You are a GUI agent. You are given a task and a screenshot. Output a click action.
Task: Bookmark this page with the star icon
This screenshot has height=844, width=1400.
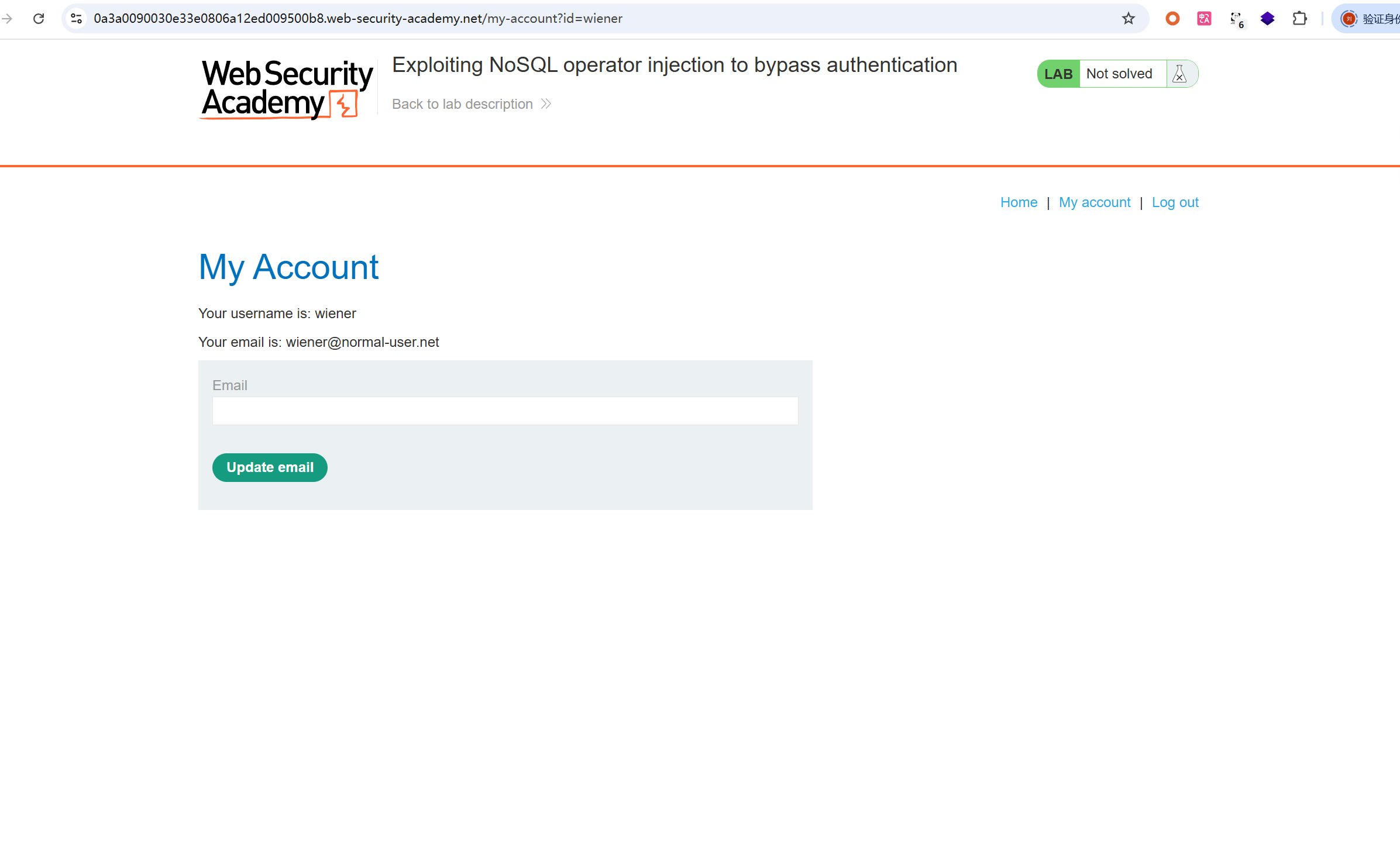point(1128,19)
